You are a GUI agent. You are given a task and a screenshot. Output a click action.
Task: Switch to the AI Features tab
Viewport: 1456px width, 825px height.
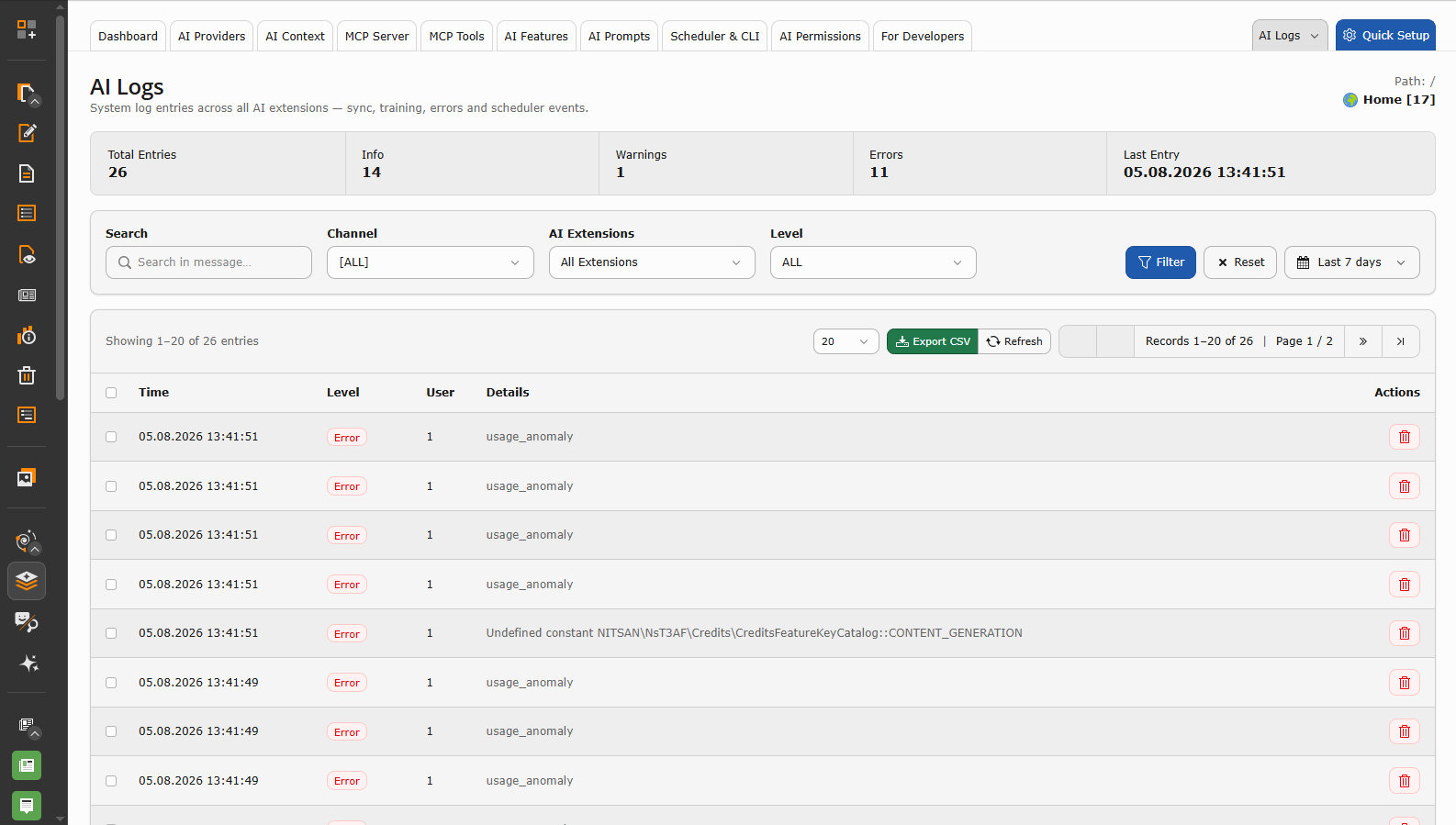pyautogui.click(x=536, y=37)
